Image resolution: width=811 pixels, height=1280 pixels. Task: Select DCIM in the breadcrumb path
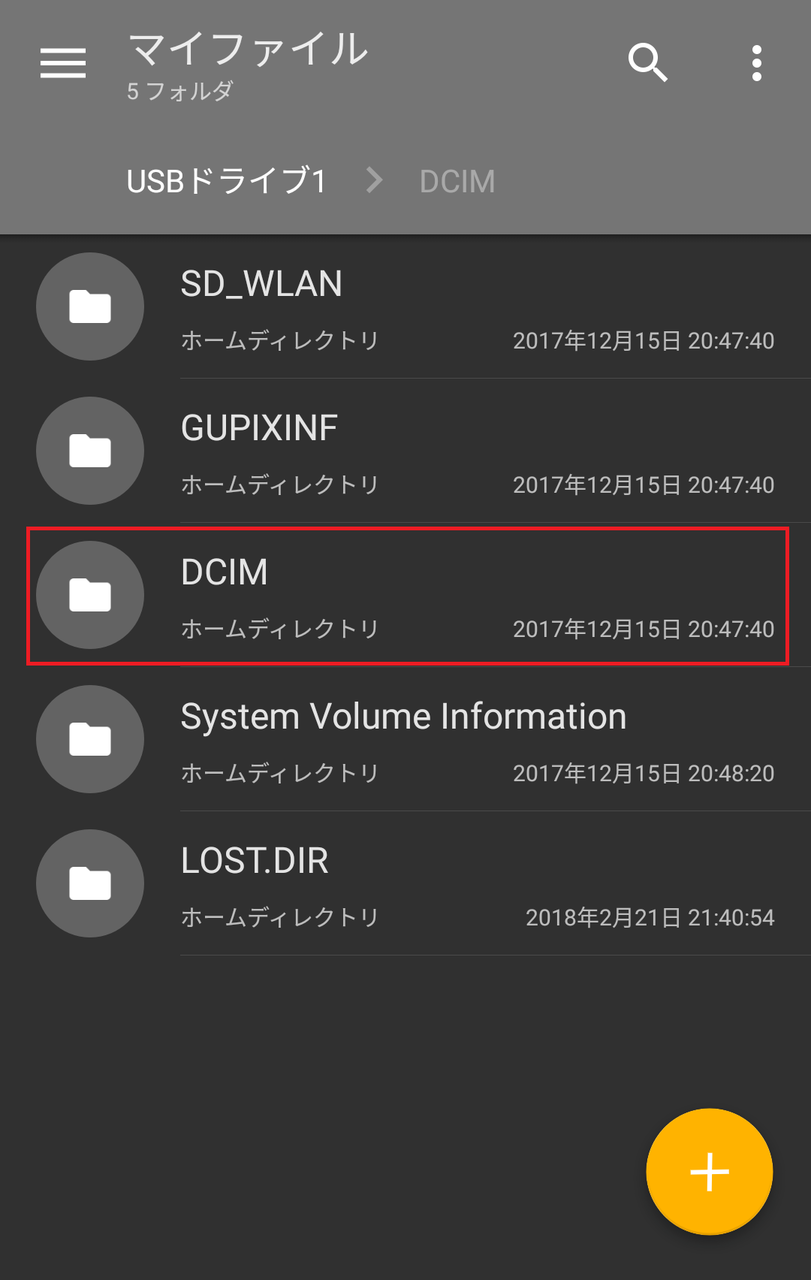pyautogui.click(x=457, y=181)
